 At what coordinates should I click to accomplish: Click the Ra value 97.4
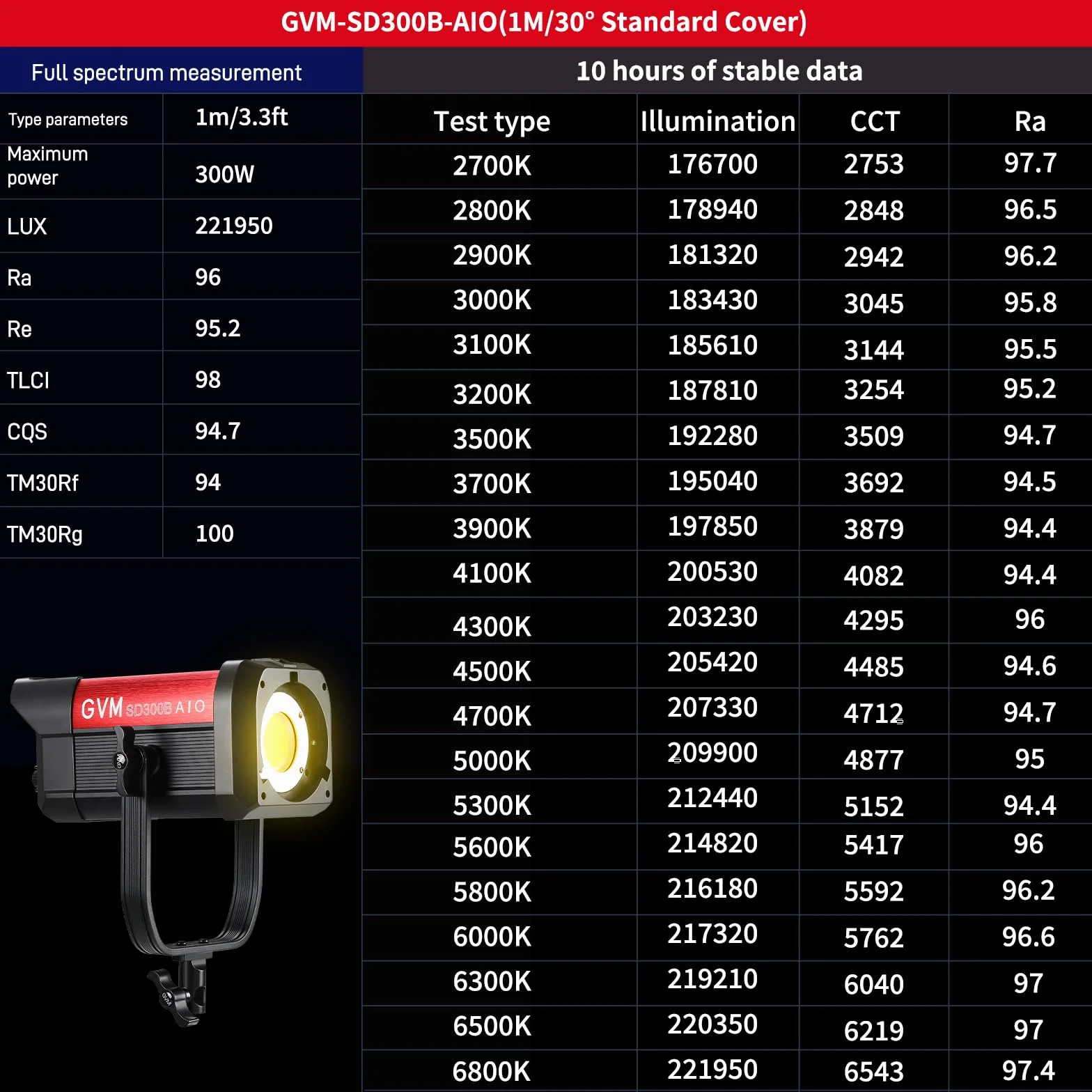pos(1029,1070)
